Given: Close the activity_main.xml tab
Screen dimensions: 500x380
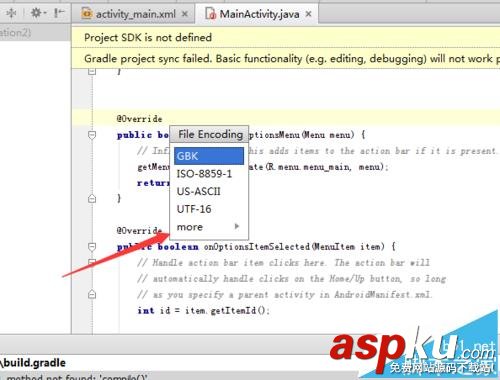Looking at the screenshot, I should coord(185,14).
